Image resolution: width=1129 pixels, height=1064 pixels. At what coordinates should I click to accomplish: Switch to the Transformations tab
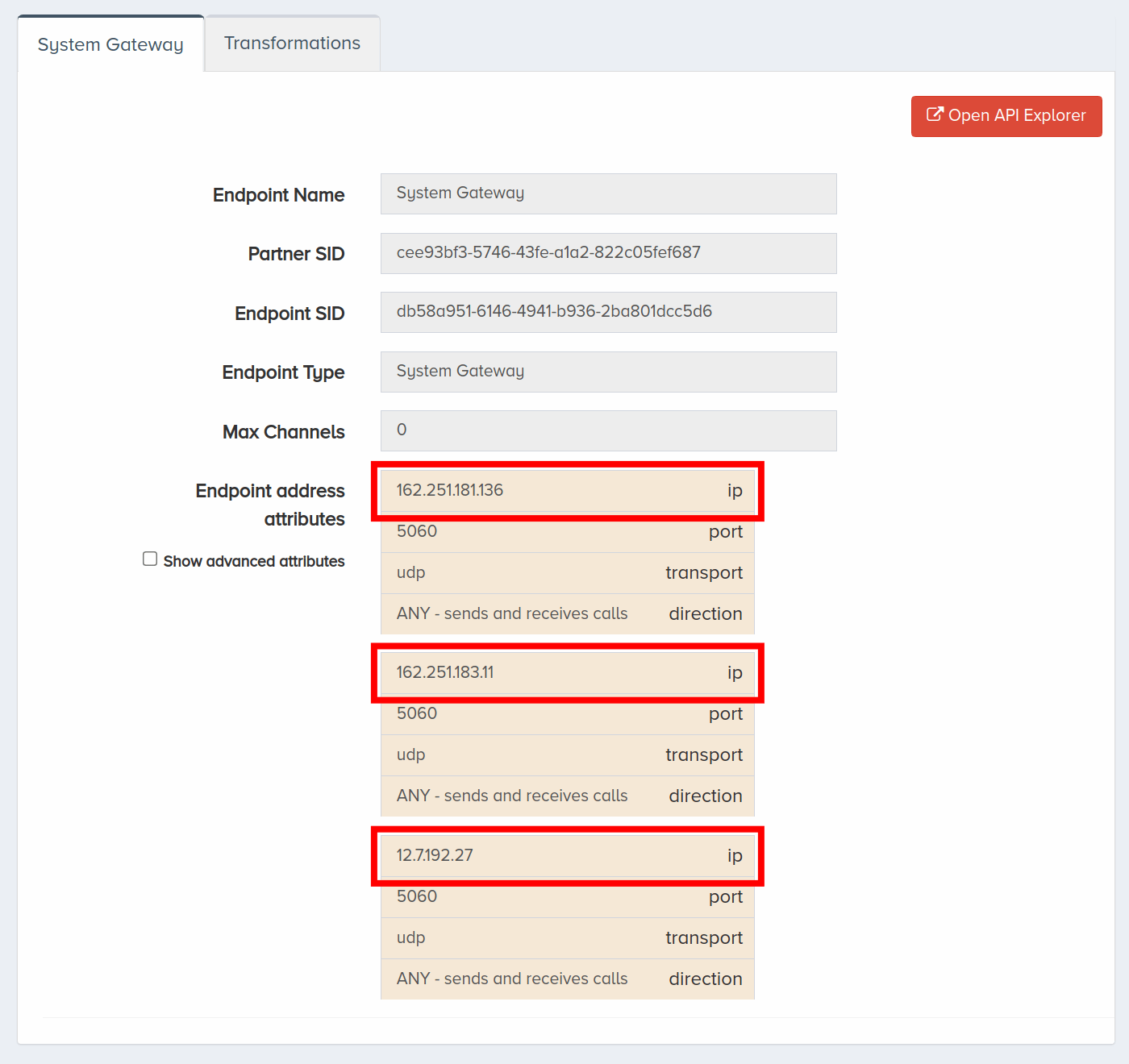pyautogui.click(x=292, y=44)
